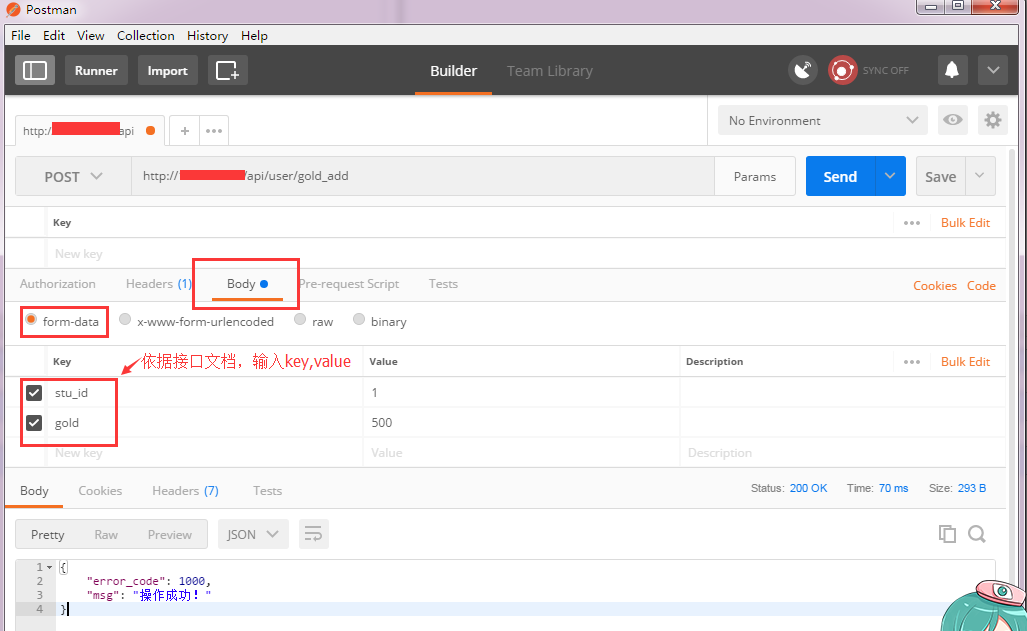This screenshot has width=1027, height=631.
Task: Open environment quick look eye icon
Action: (x=953, y=121)
